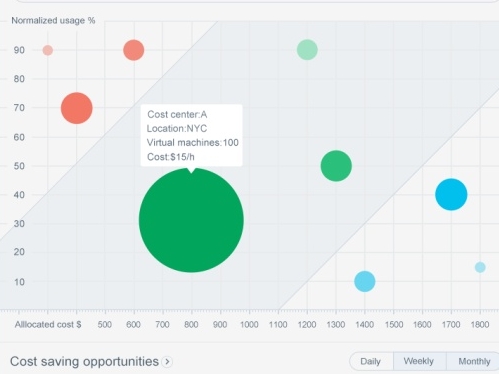Click the Normalized usage % axis label
Image resolution: width=499 pixels, height=374 pixels.
53,21
